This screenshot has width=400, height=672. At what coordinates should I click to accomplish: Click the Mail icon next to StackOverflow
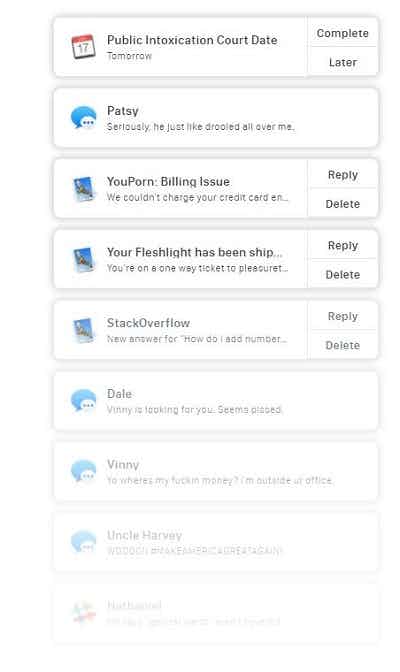[83, 330]
